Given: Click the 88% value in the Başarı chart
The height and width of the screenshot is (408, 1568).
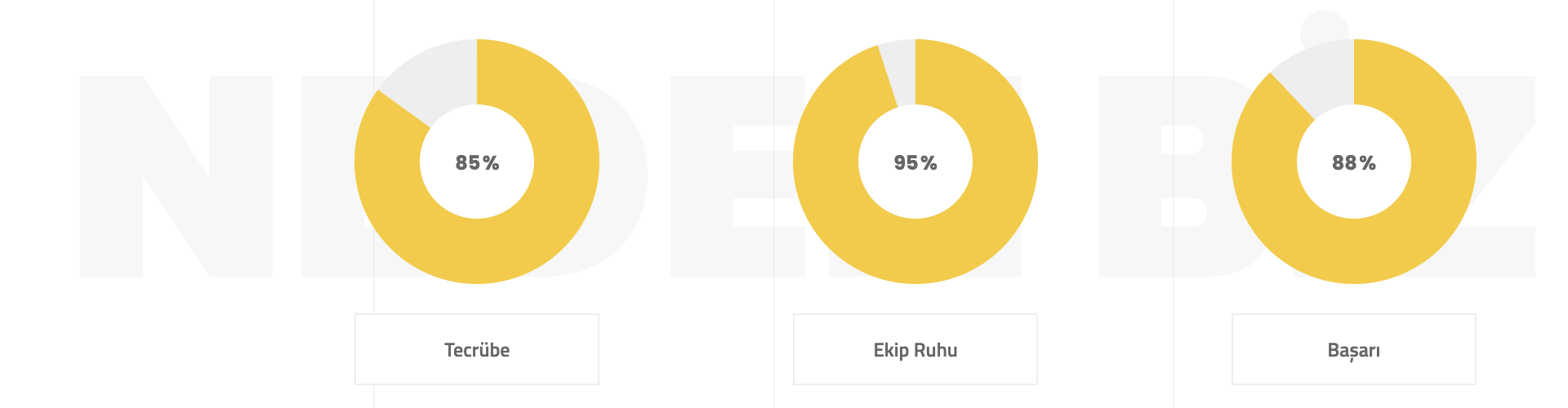Looking at the screenshot, I should [x=1354, y=162].
